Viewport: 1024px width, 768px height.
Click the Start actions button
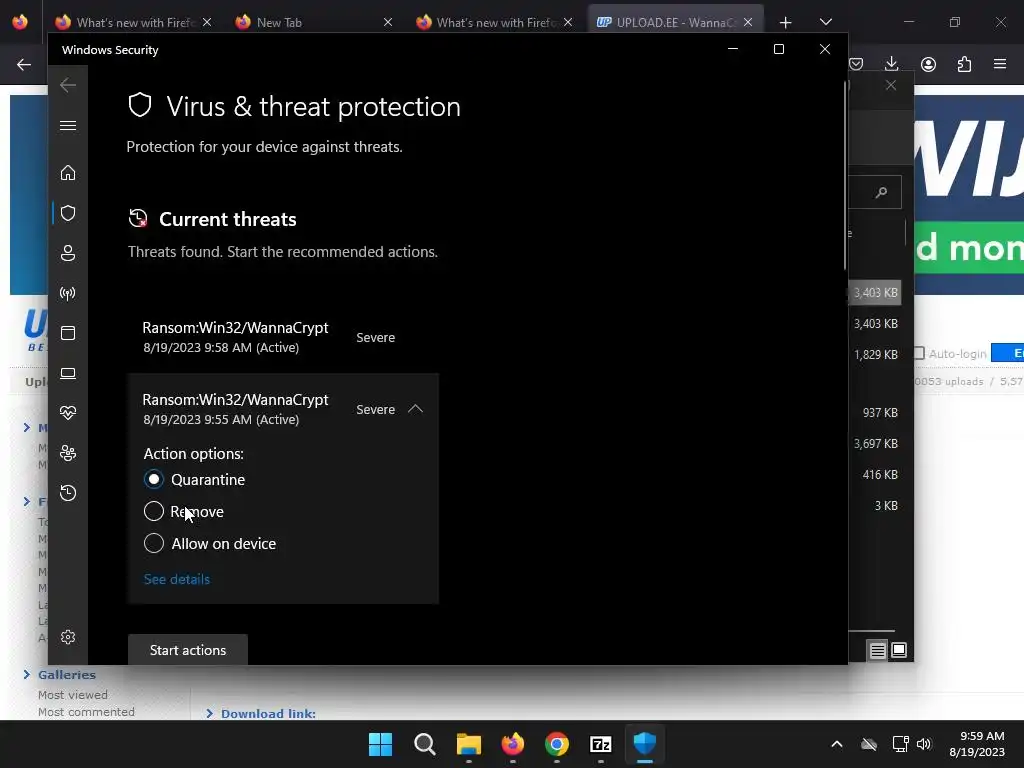(x=187, y=650)
